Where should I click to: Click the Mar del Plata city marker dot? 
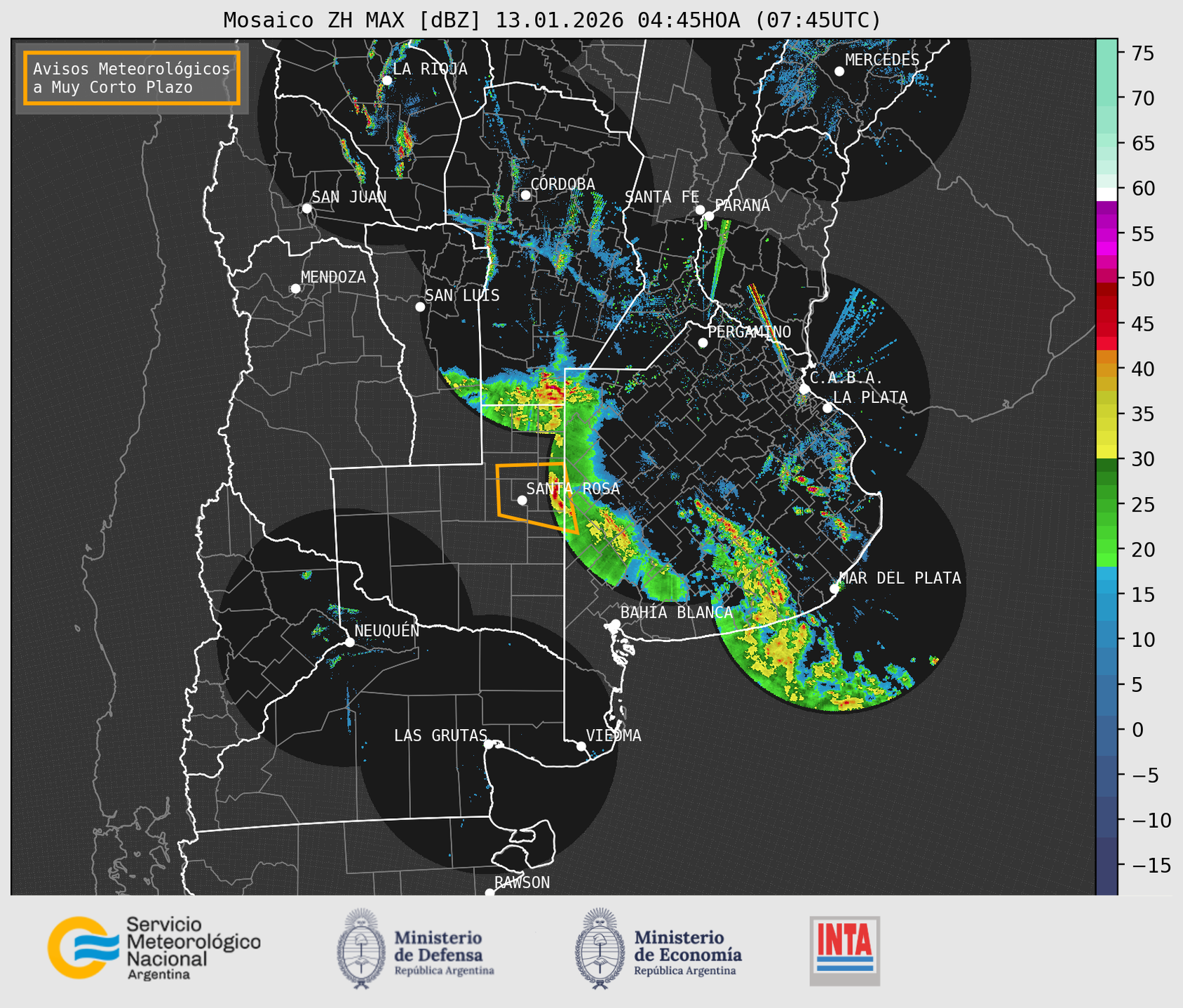click(x=834, y=589)
